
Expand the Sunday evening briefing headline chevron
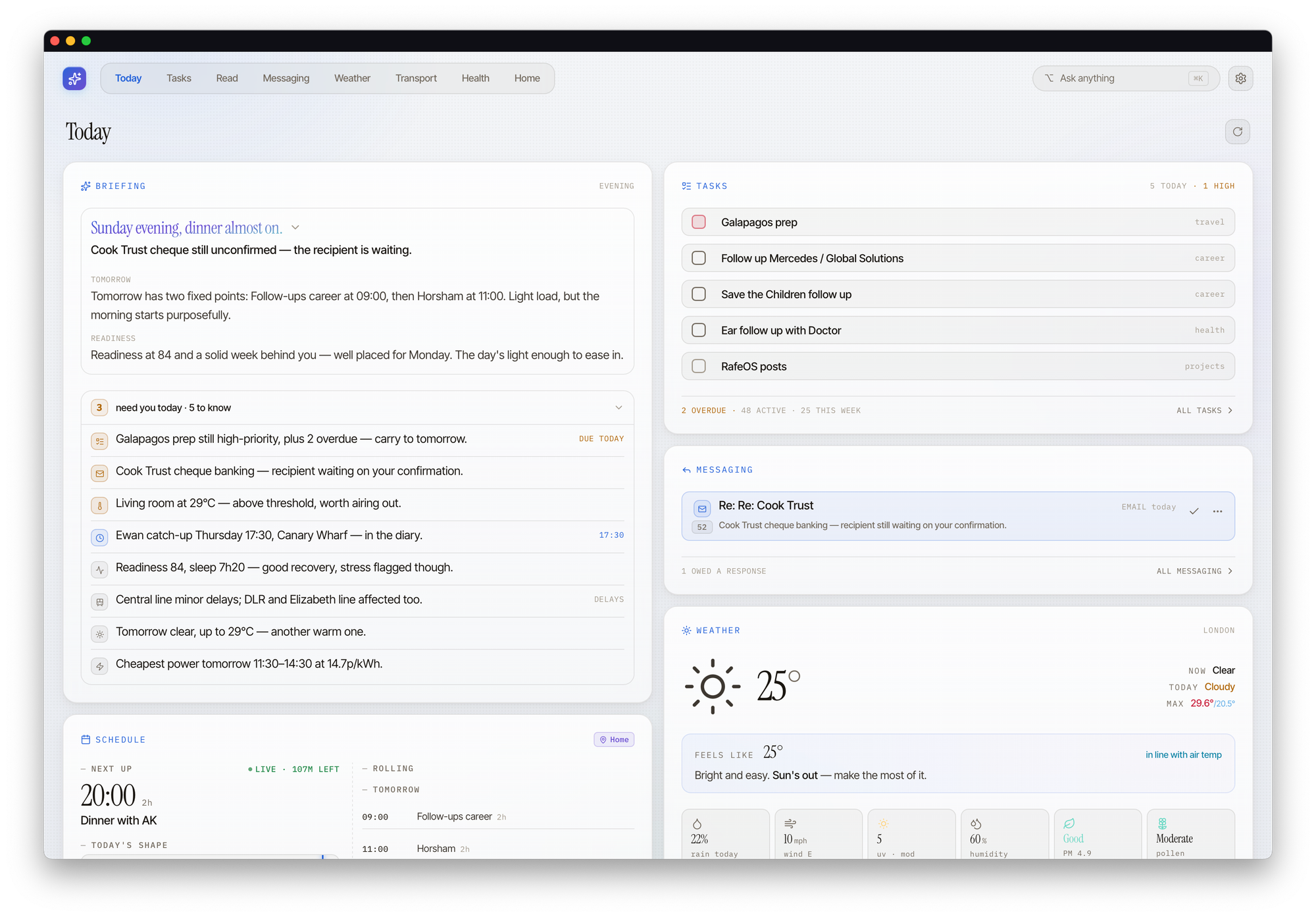click(x=295, y=228)
